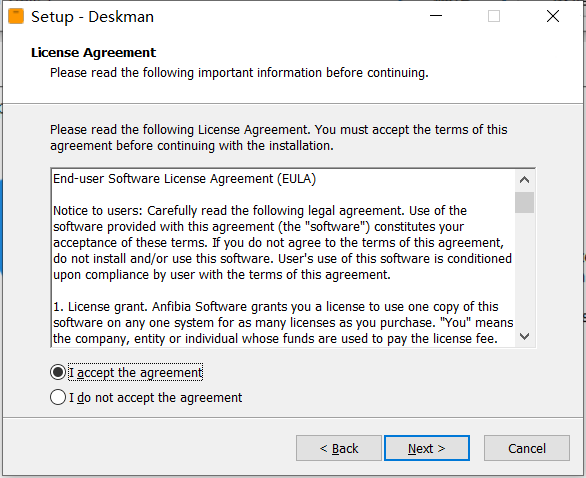Close the Setup - Deskman window

point(553,16)
